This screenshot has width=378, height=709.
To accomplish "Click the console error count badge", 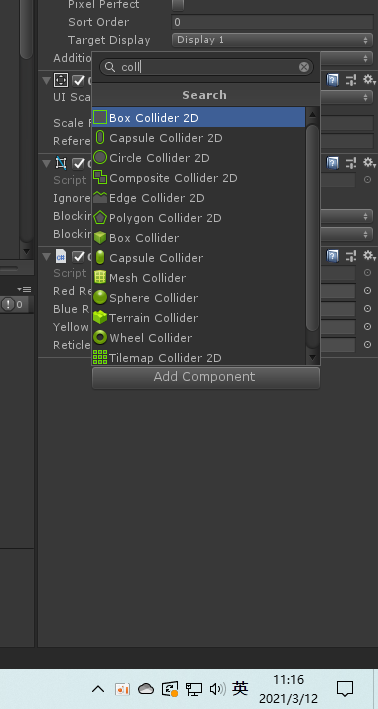I will tap(13, 305).
